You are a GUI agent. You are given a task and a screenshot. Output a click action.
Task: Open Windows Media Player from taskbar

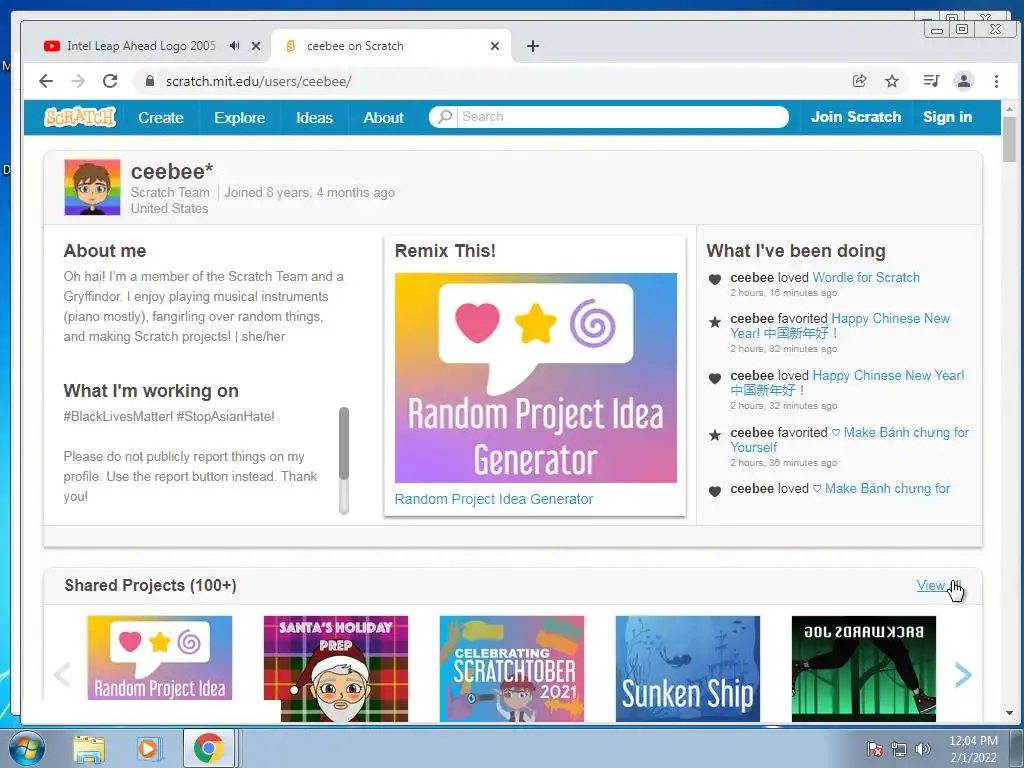[x=148, y=748]
